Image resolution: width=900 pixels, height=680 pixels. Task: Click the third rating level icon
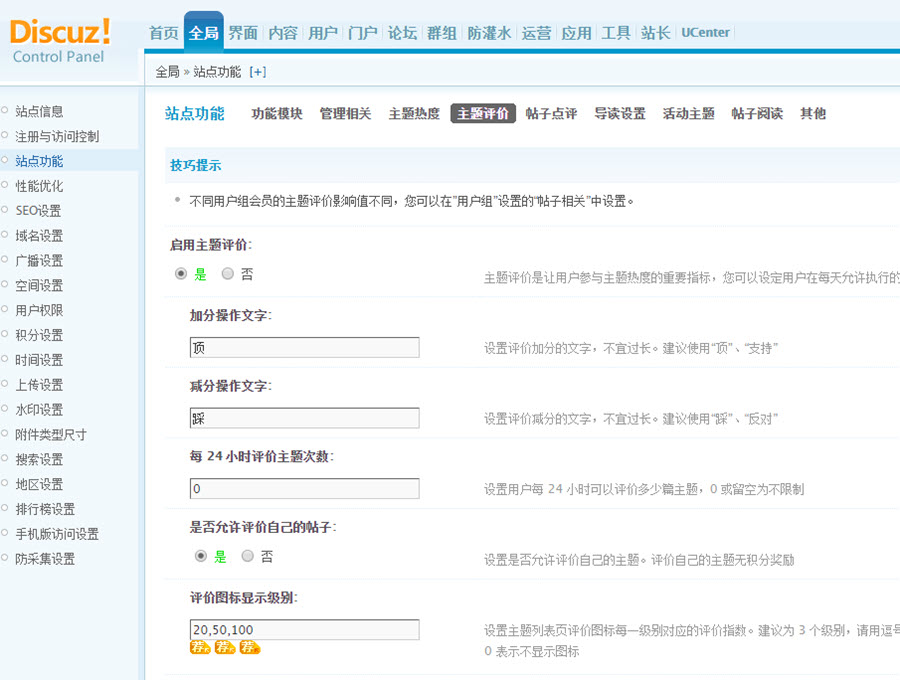point(249,648)
